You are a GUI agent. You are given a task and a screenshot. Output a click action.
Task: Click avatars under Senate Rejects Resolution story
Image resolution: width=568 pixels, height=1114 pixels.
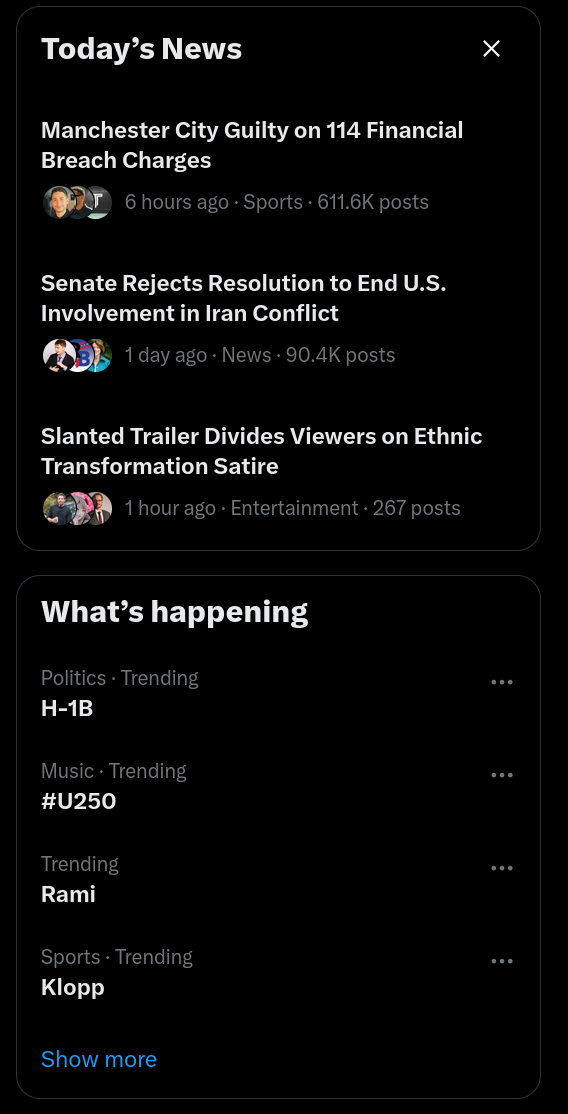click(x=77, y=355)
